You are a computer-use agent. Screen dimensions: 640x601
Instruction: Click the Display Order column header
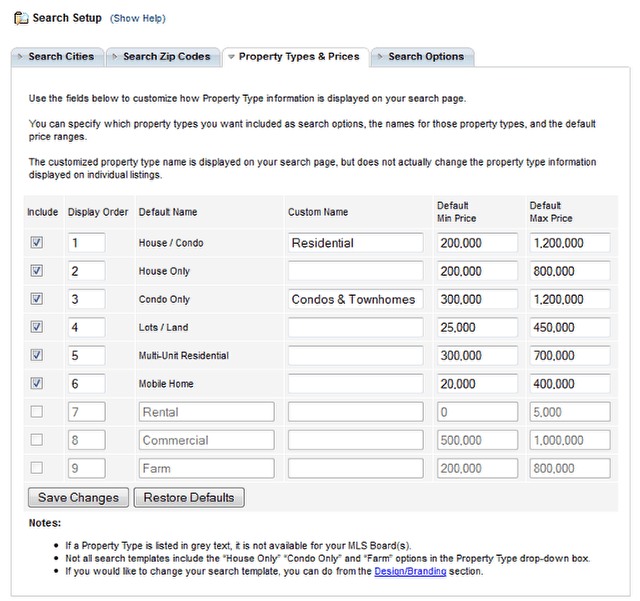tap(98, 212)
